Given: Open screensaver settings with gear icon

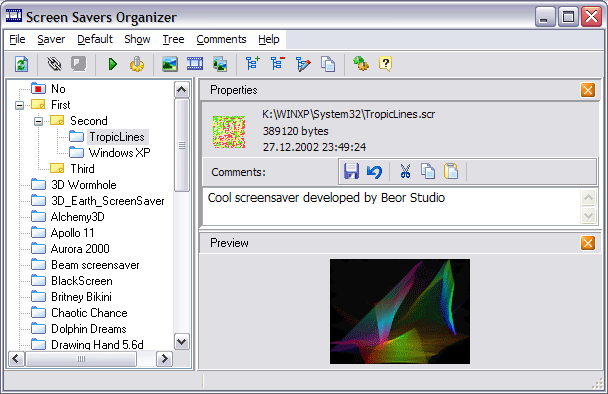Looking at the screenshot, I should click(137, 64).
